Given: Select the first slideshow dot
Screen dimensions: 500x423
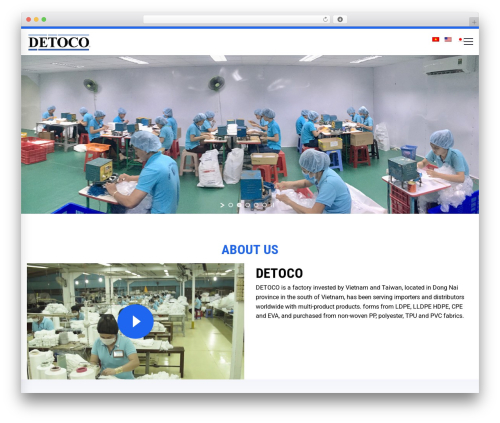Looking at the screenshot, I should (x=230, y=205).
